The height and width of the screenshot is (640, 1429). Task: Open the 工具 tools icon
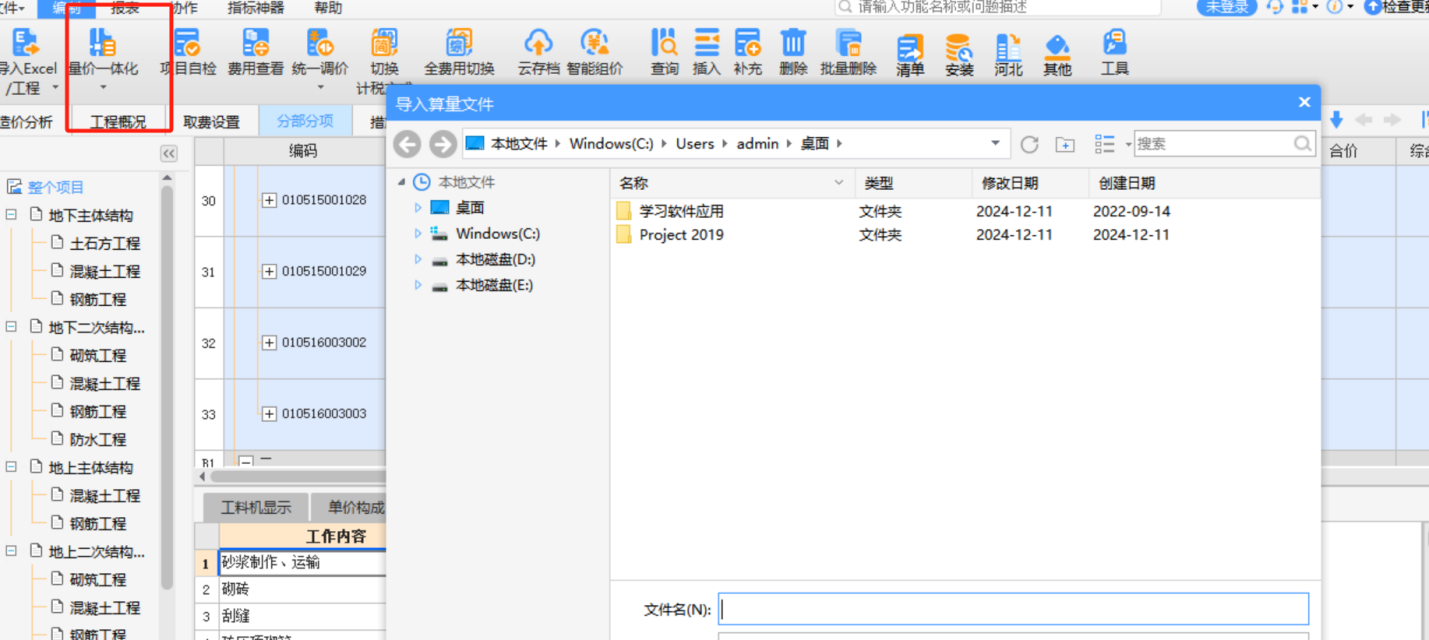coord(1114,43)
